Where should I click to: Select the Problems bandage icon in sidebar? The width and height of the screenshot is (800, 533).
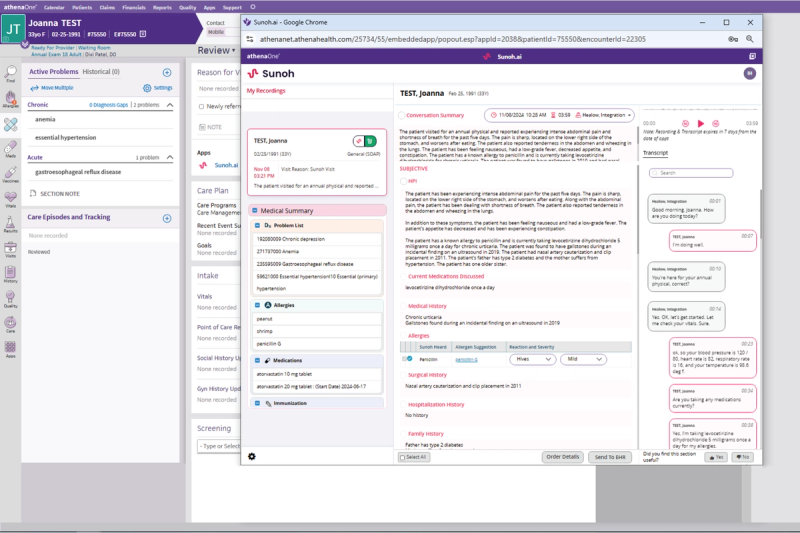(x=11, y=124)
